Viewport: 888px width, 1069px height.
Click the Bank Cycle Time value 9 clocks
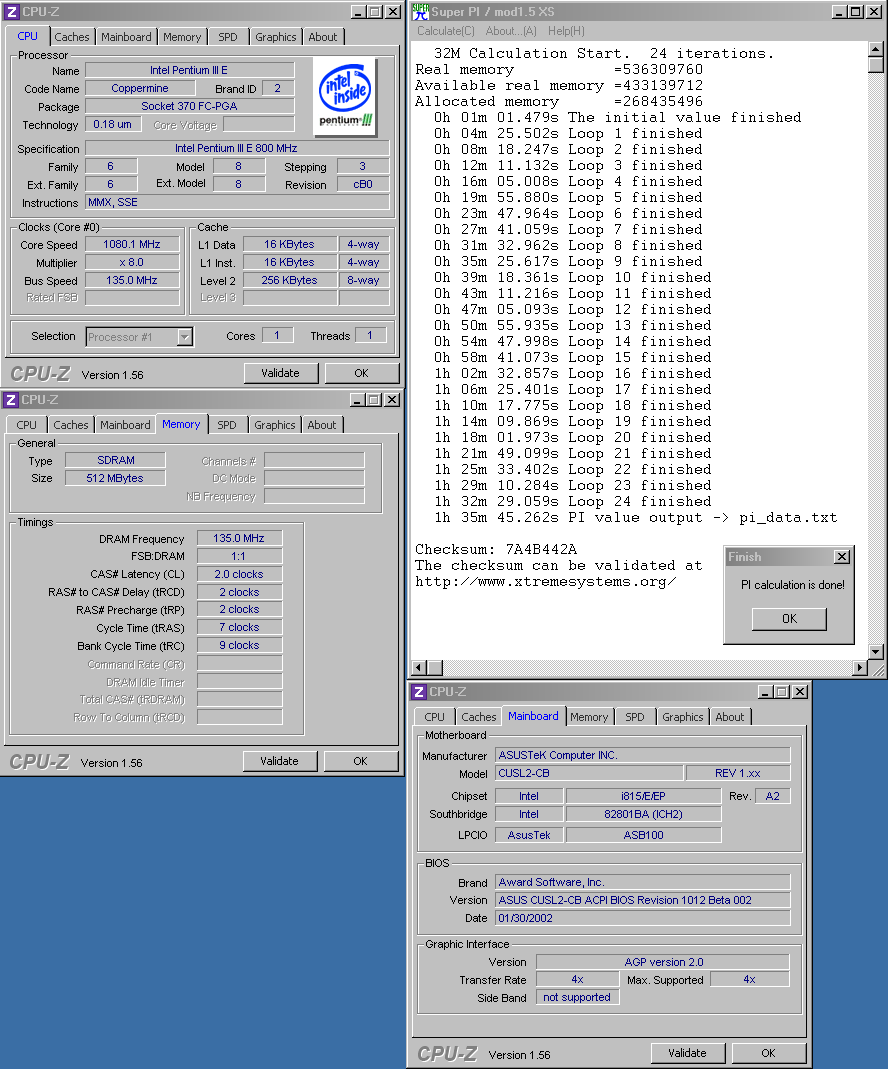point(239,645)
